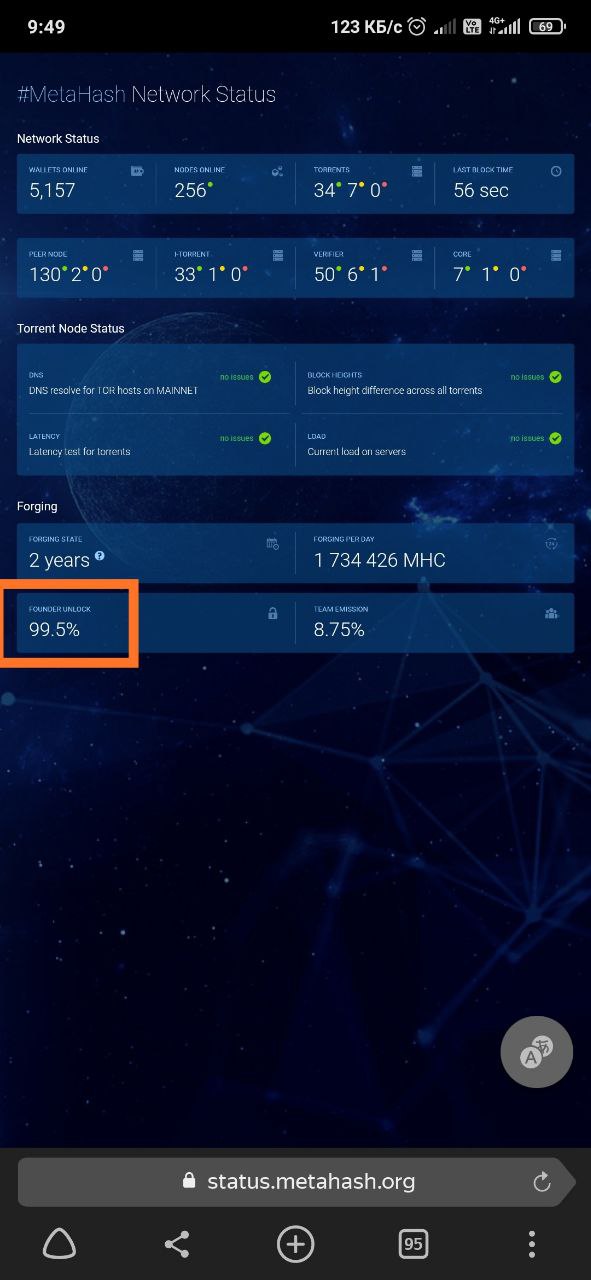
Task: Click the green check beside Block Heights
Action: pyautogui.click(x=555, y=377)
